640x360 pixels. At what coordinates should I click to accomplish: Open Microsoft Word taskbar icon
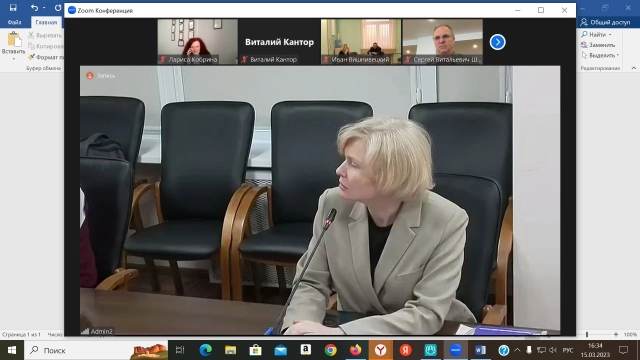coord(480,350)
